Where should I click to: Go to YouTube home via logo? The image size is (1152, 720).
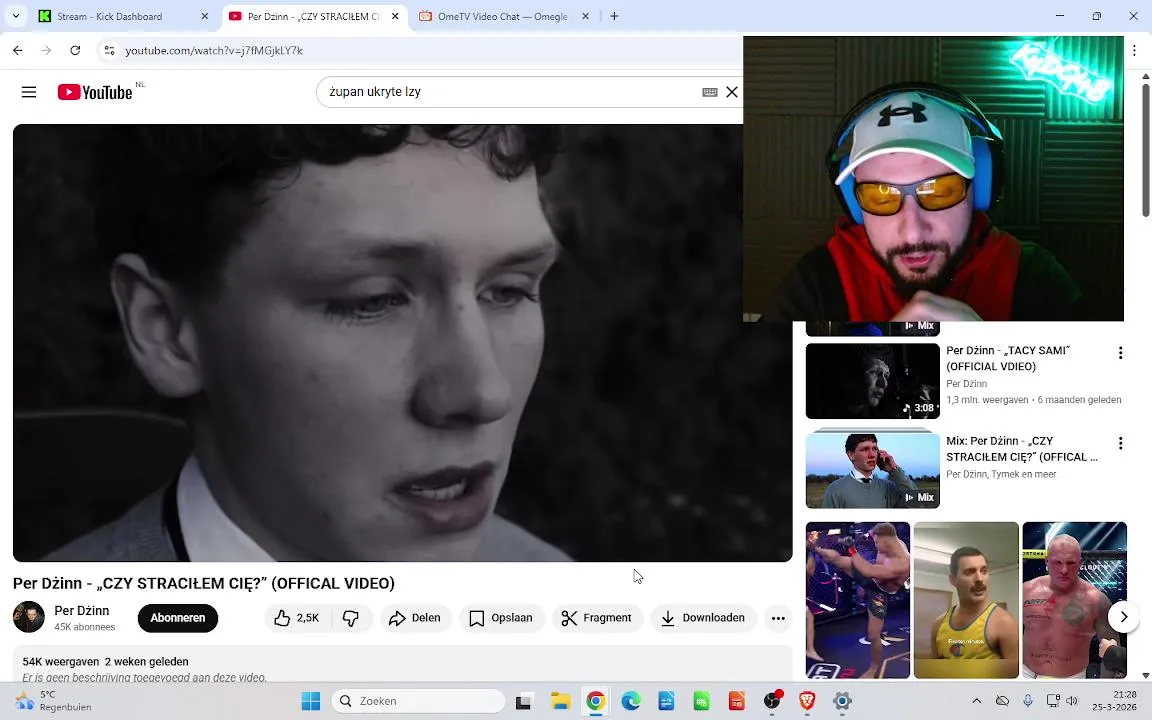[x=95, y=92]
